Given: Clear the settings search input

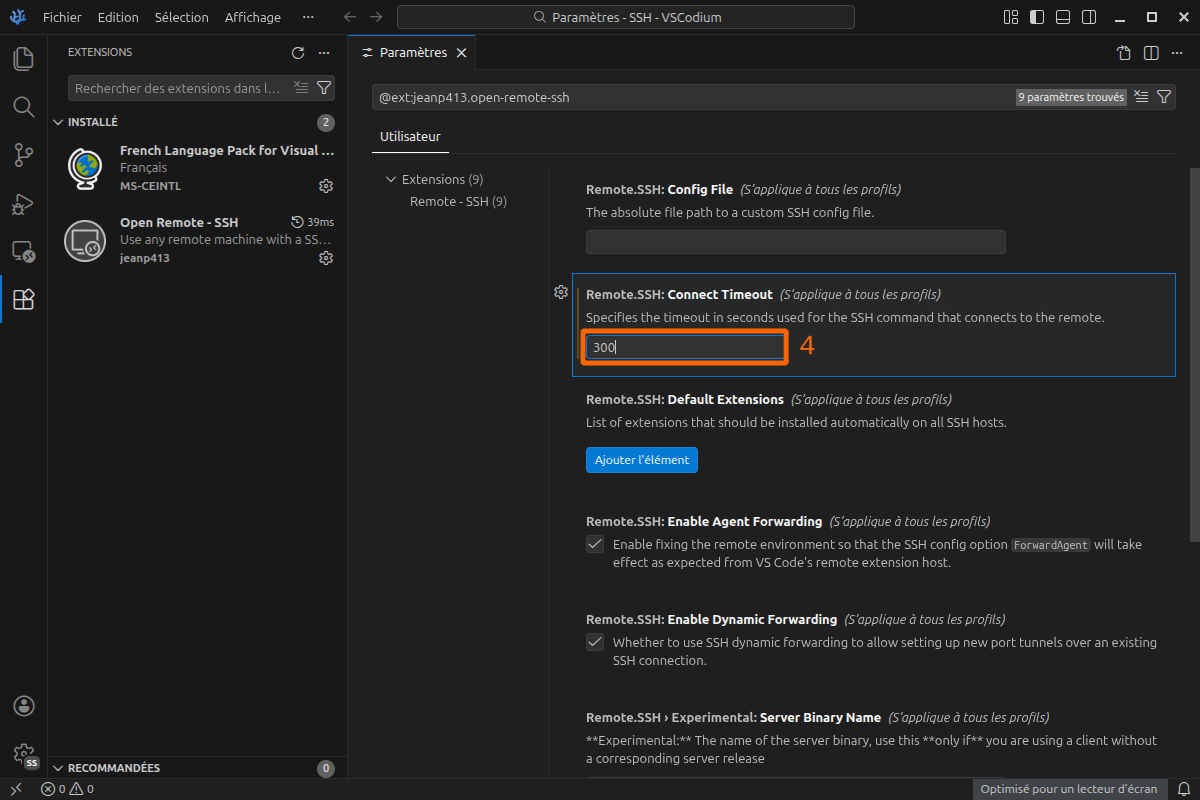Looking at the screenshot, I should 1141,97.
